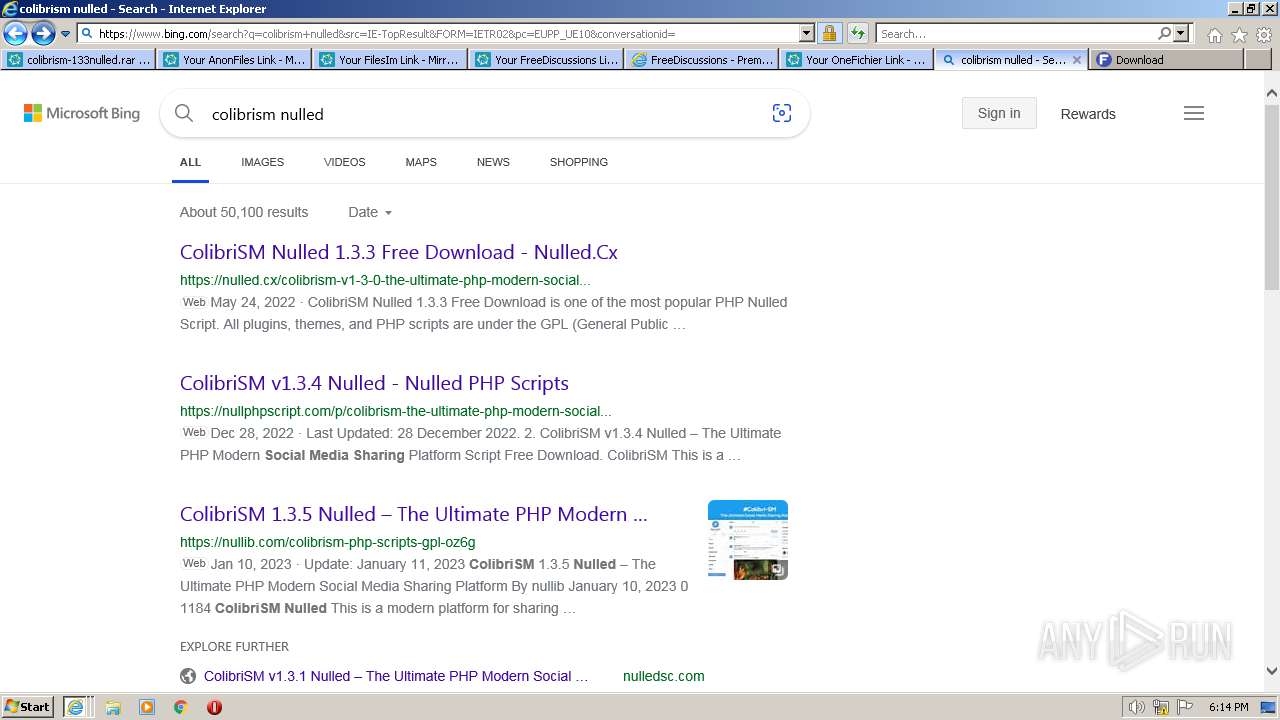Switch to Your AnonFiles Link tab
This screenshot has height=720, width=1280.
pos(234,60)
